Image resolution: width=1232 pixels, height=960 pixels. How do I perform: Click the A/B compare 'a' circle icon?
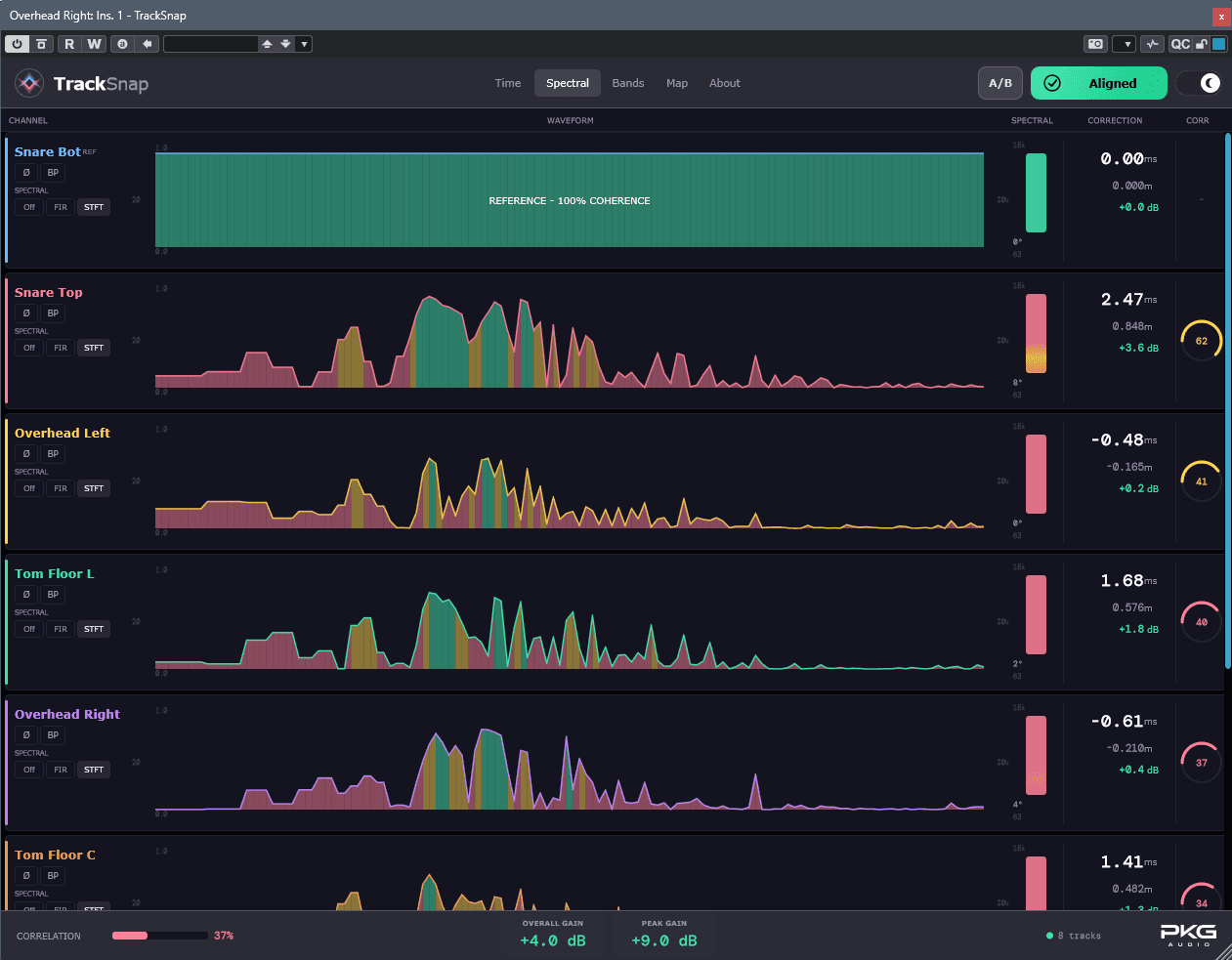(122, 44)
